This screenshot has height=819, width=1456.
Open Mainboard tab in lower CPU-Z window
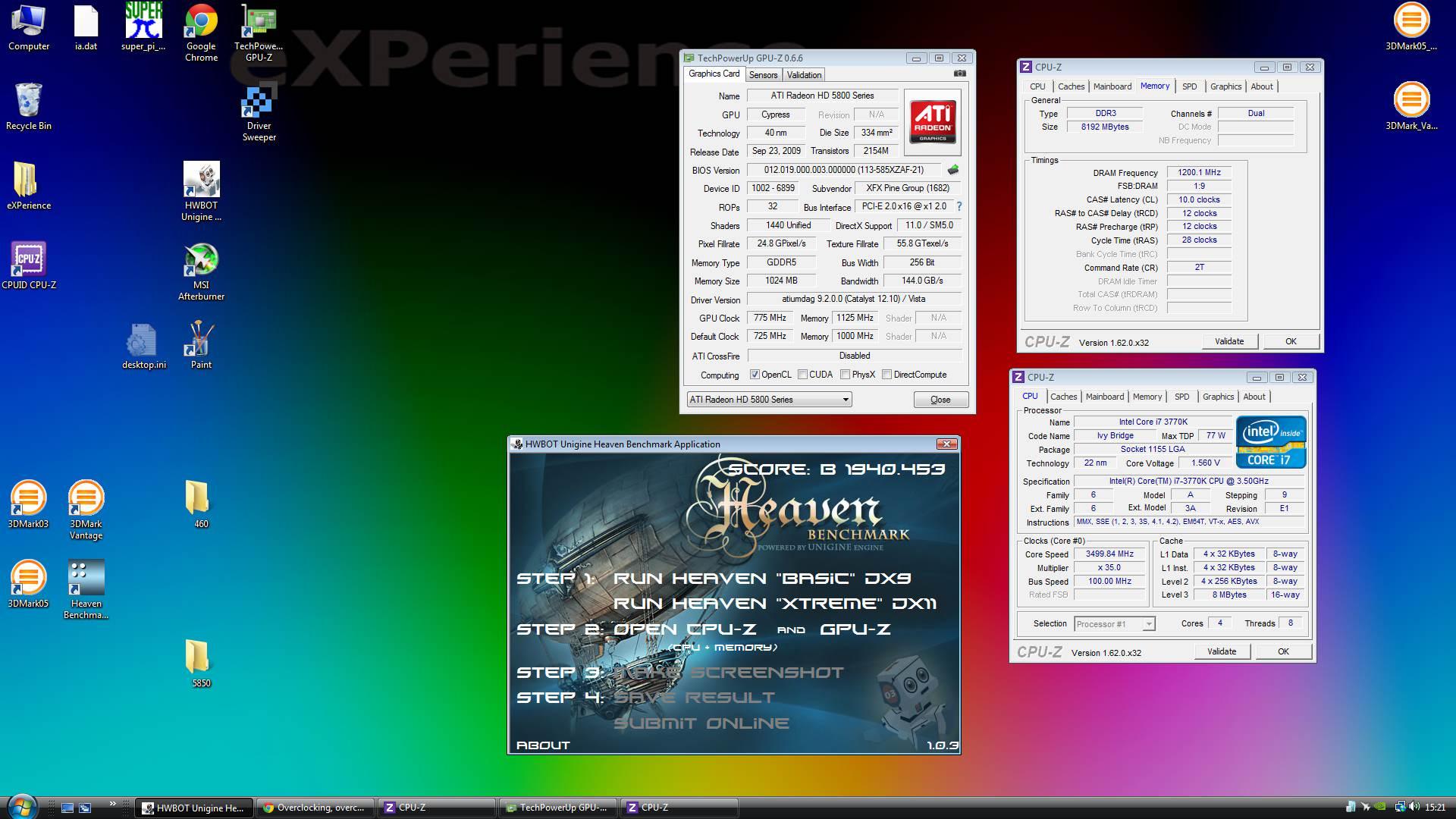pyautogui.click(x=1105, y=397)
